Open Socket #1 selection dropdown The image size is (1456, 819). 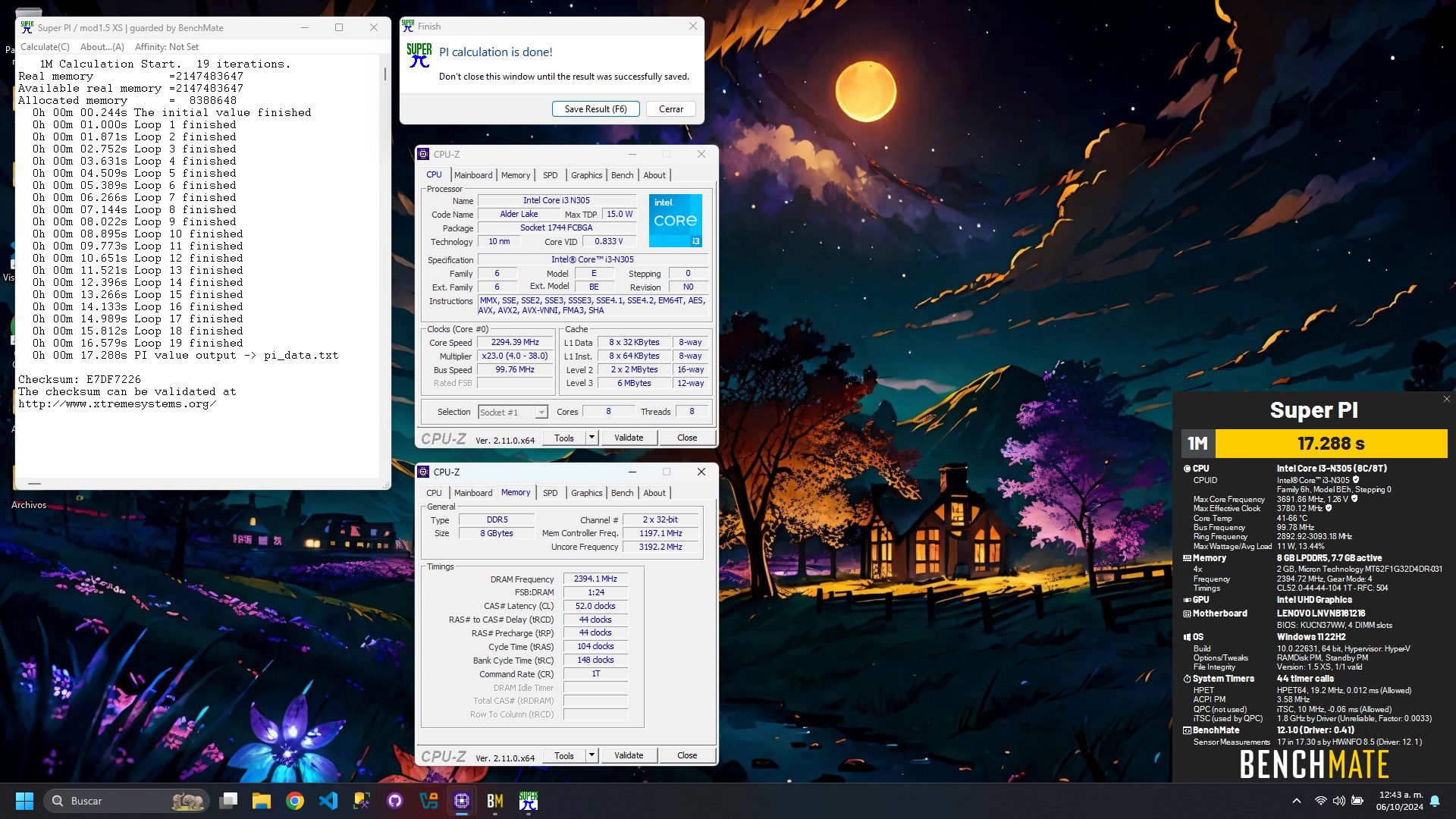pos(513,412)
